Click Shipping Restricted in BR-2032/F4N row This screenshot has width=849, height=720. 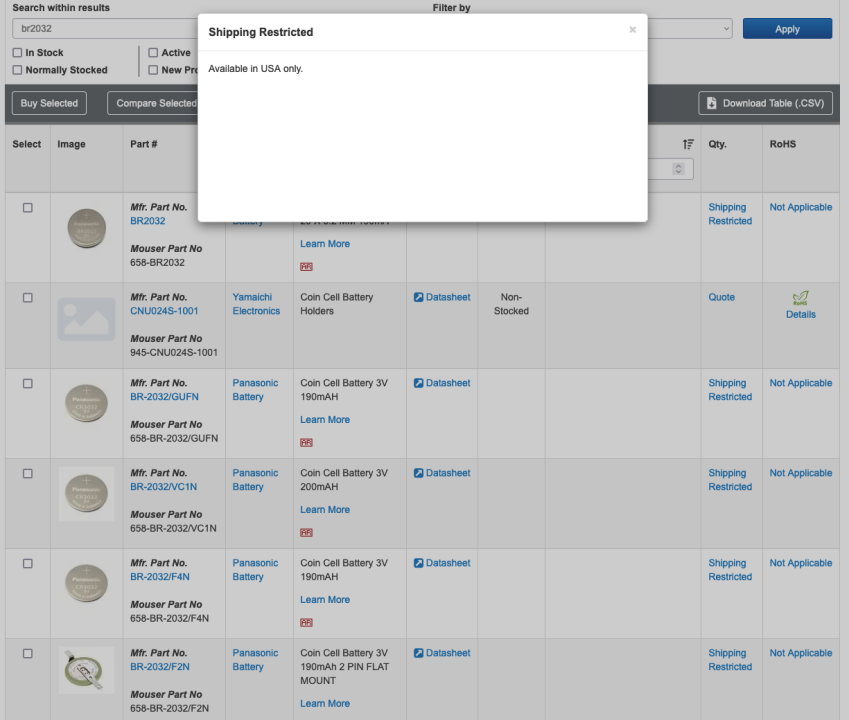coord(730,570)
